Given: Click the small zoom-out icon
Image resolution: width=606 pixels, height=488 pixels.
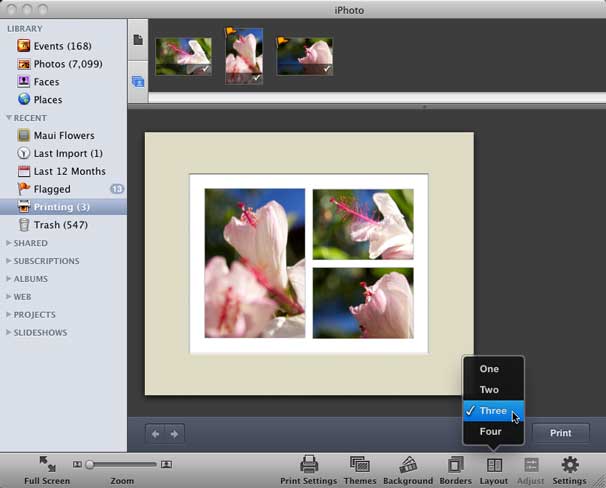Looking at the screenshot, I should coord(77,464).
